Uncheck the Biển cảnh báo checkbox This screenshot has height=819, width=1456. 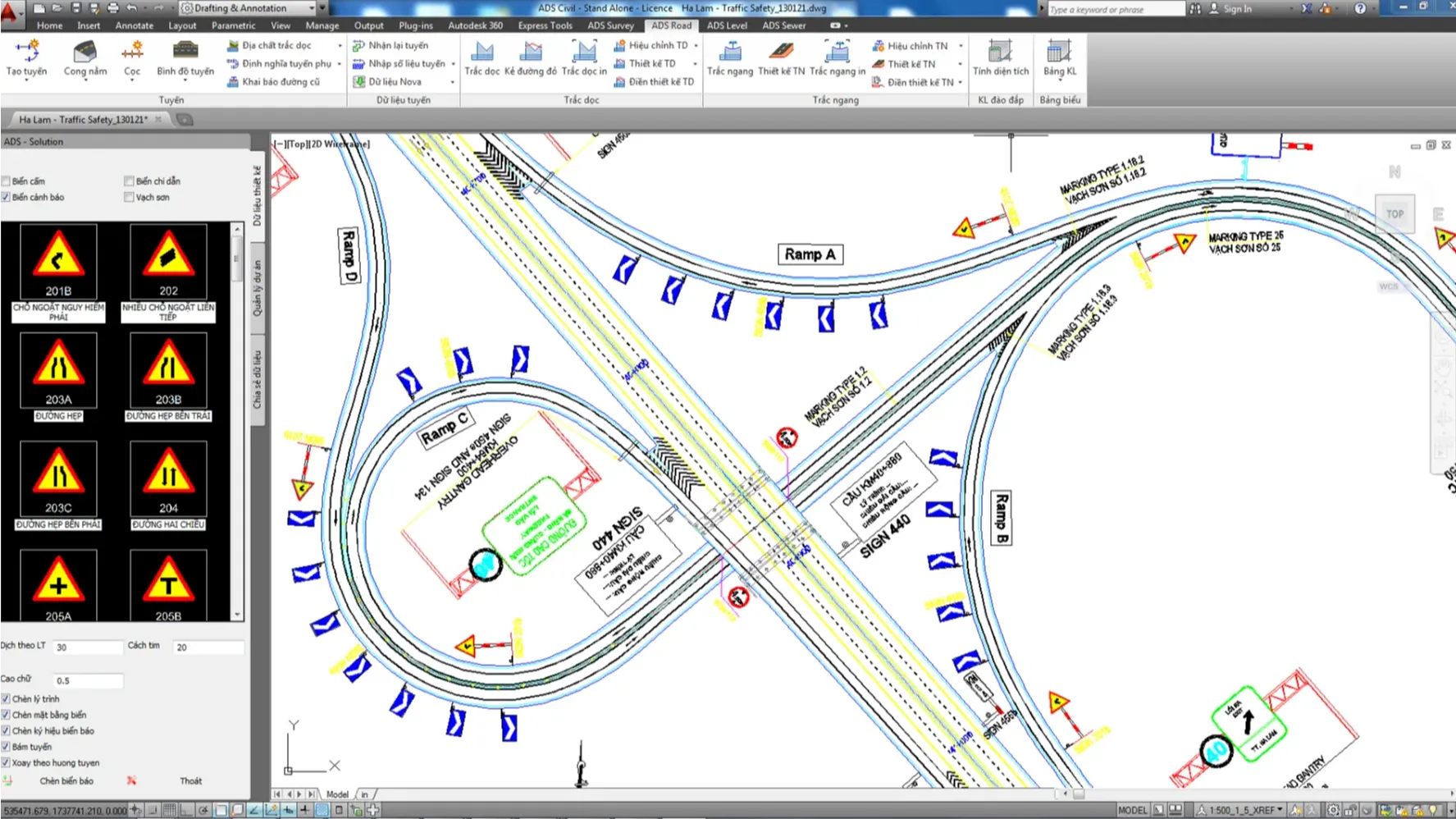(6, 198)
